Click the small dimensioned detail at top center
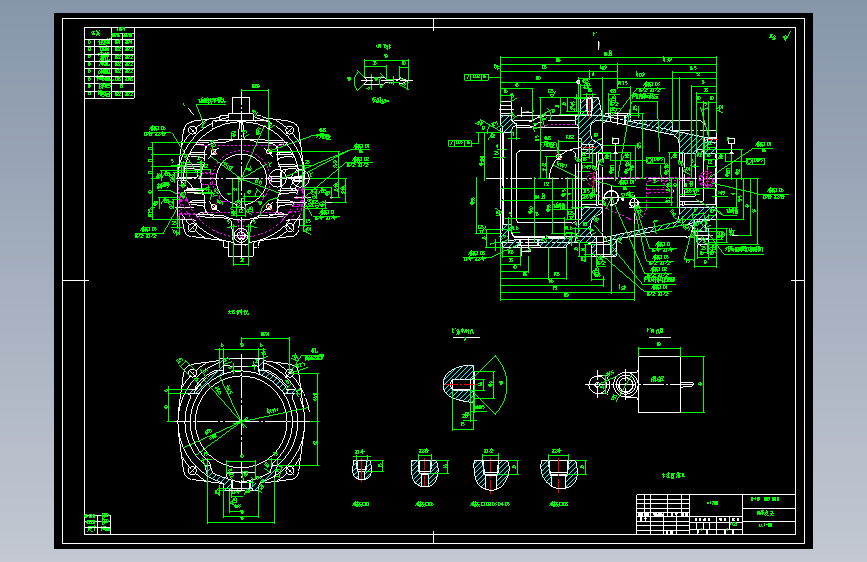The height and width of the screenshot is (562, 867). pyautogui.click(x=384, y=76)
